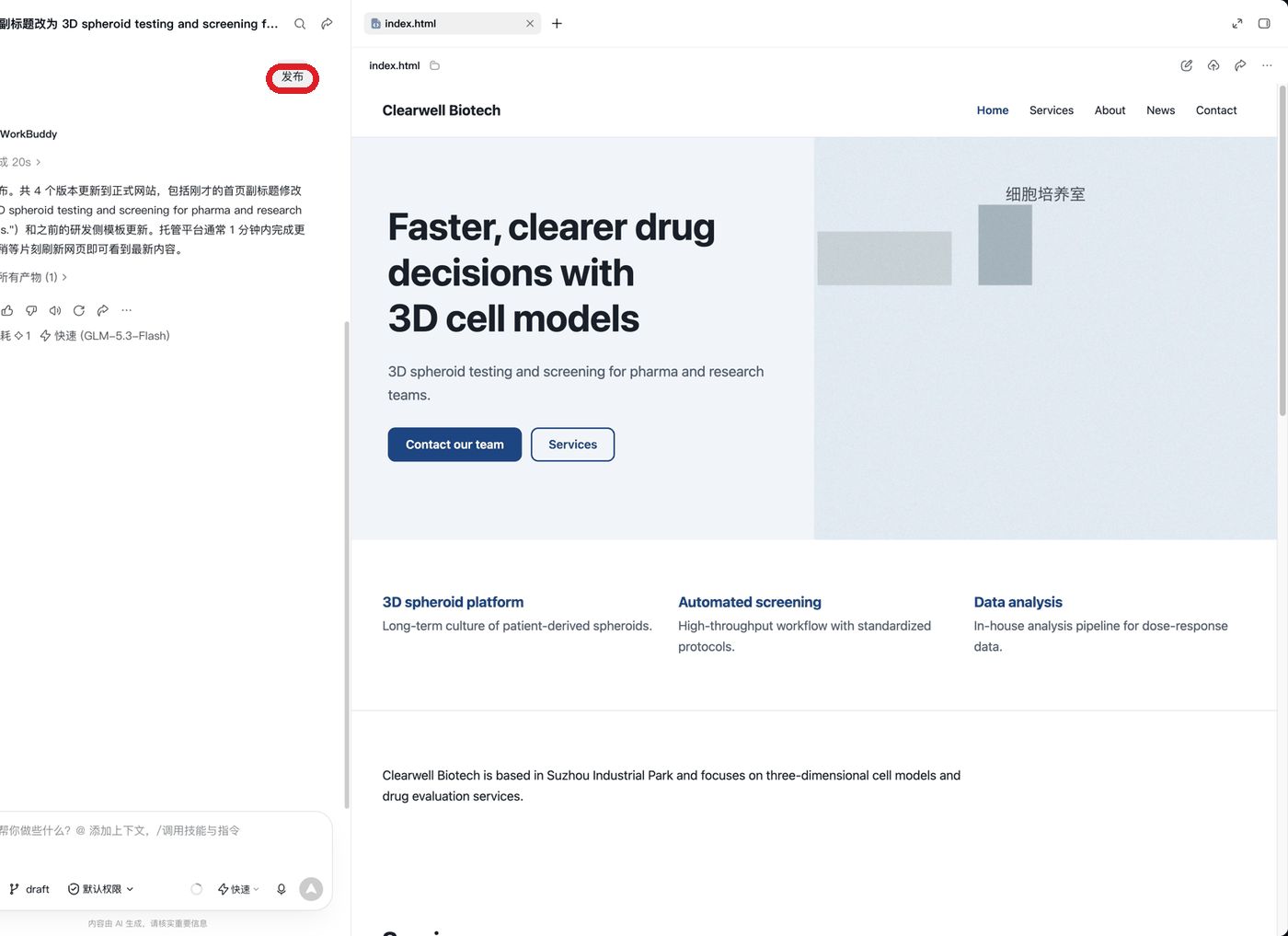Screen dimensions: 1288x936
Task: Click the Contact our team button
Action: point(454,445)
